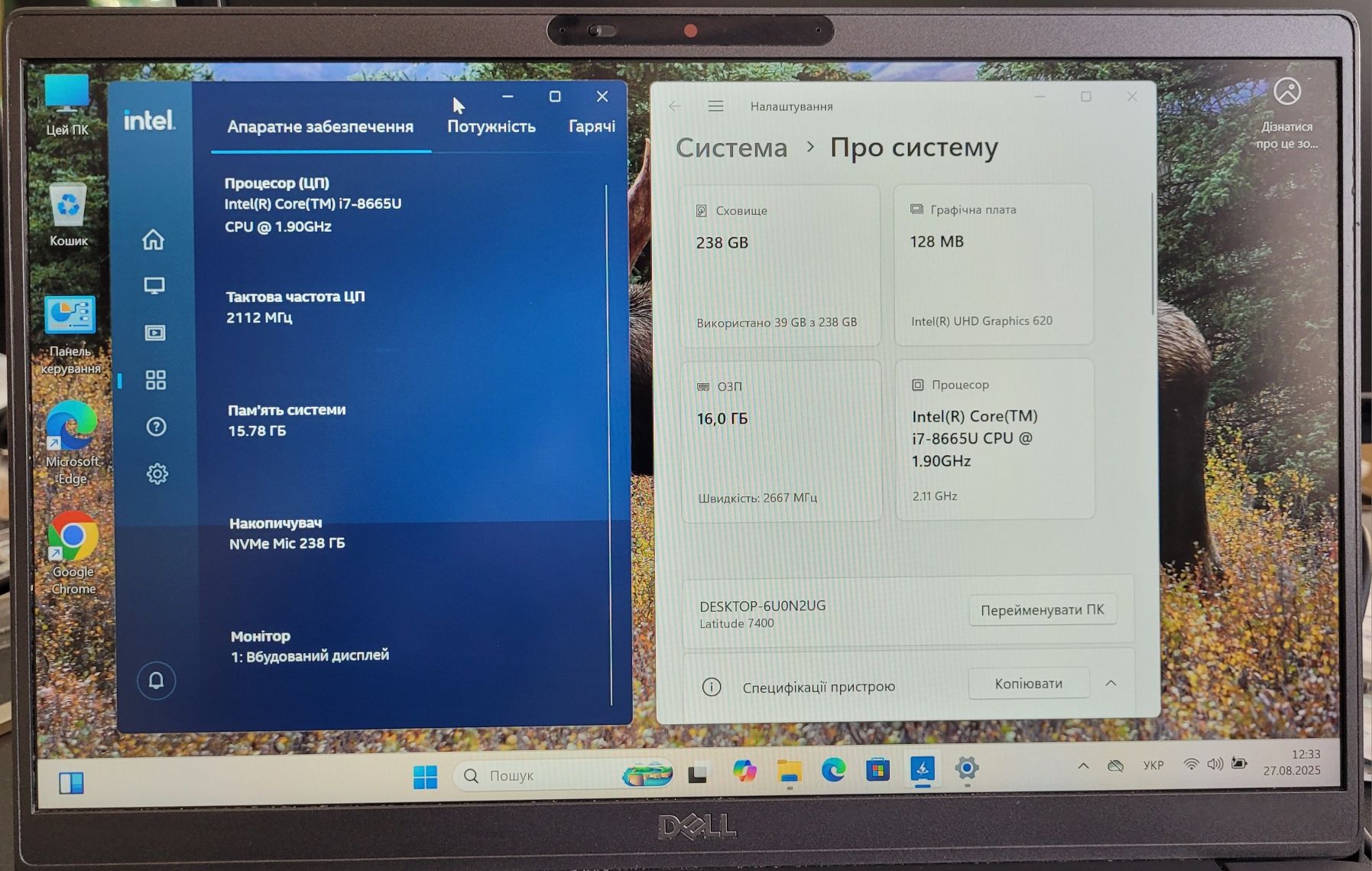Open Settings gear on the taskbar
This screenshot has height=871, width=1372.
click(x=967, y=768)
